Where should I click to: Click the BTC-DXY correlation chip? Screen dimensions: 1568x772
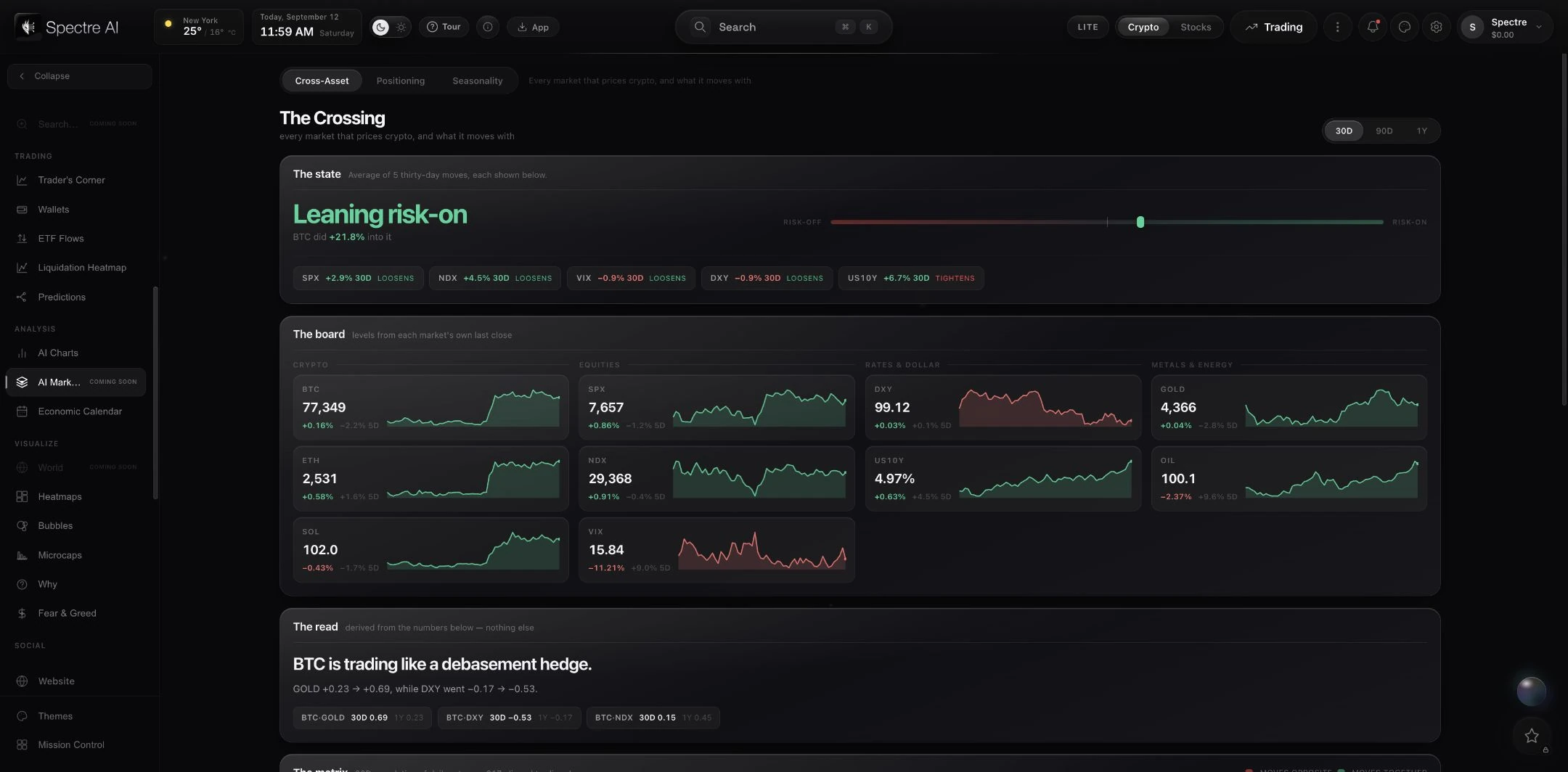point(509,718)
